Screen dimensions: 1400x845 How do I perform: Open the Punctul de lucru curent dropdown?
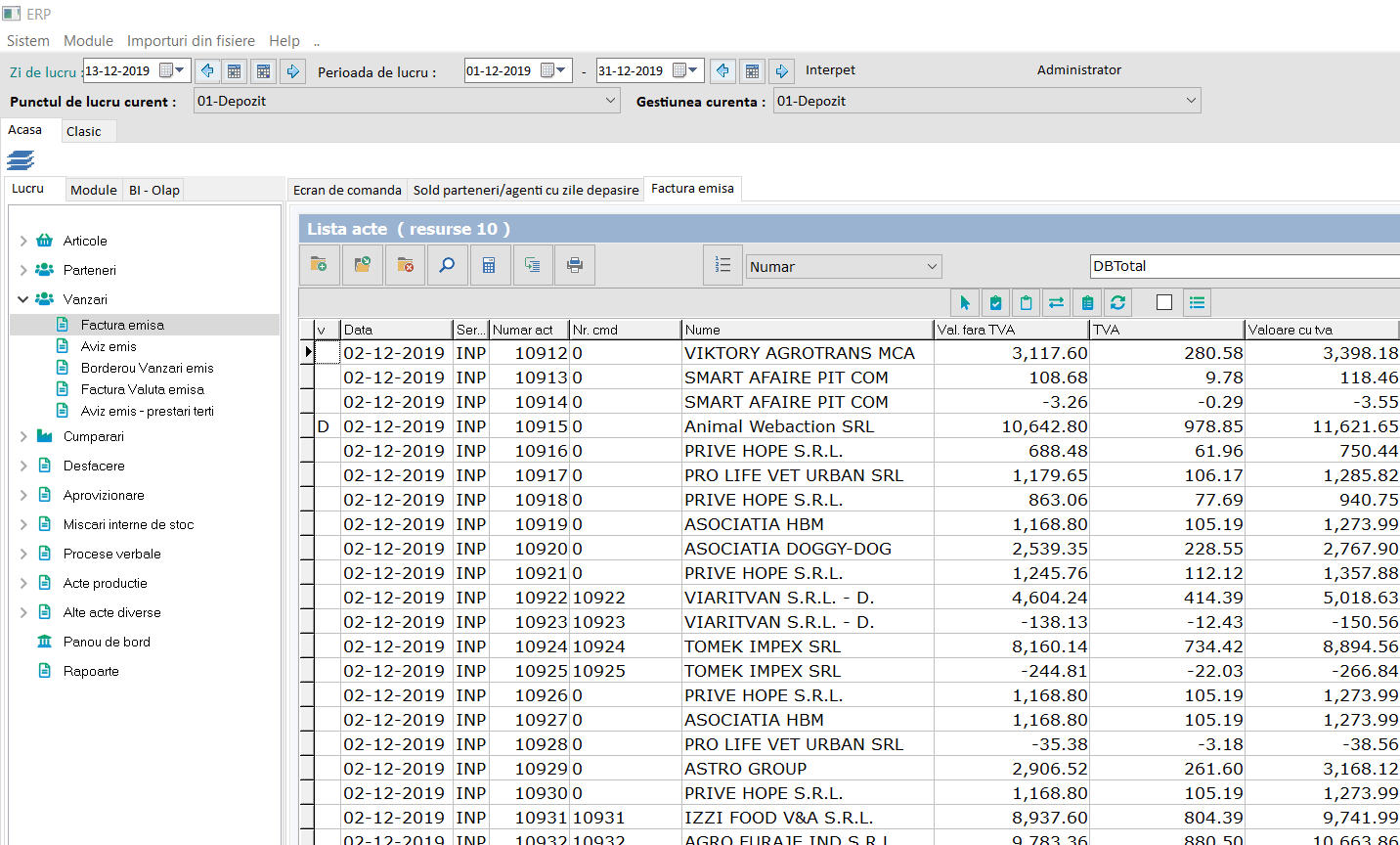(x=610, y=101)
